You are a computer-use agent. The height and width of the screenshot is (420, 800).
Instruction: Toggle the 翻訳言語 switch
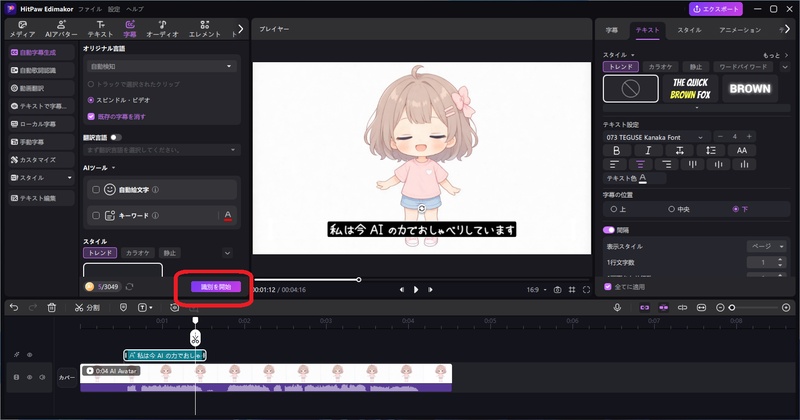tap(116, 137)
